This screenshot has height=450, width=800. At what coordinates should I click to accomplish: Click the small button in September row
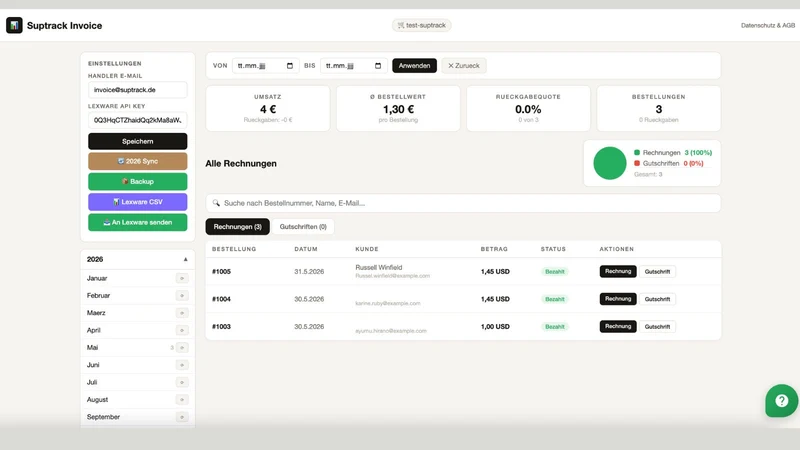click(182, 417)
